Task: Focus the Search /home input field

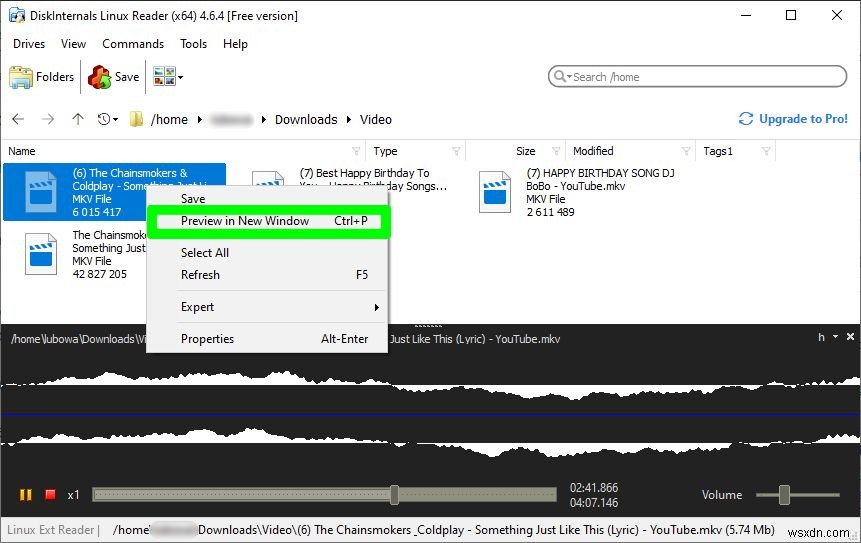Action: click(697, 76)
